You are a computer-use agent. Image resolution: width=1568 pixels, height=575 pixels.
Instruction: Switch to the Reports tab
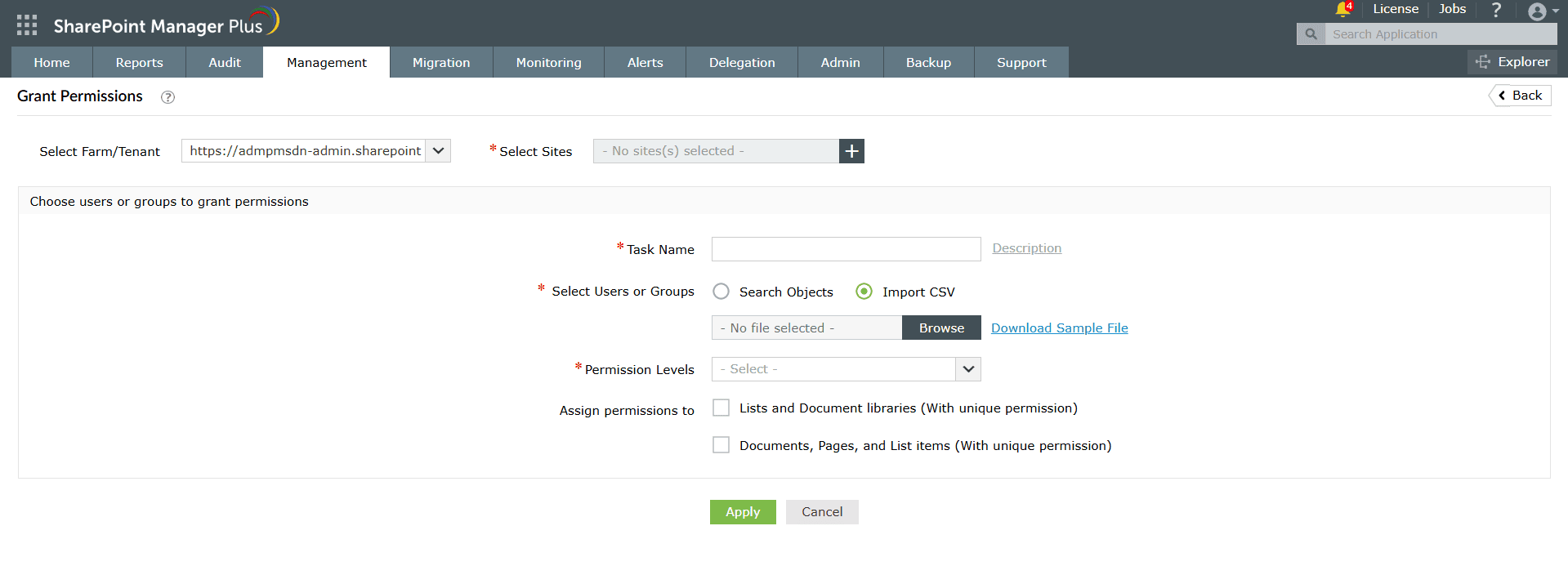click(139, 62)
